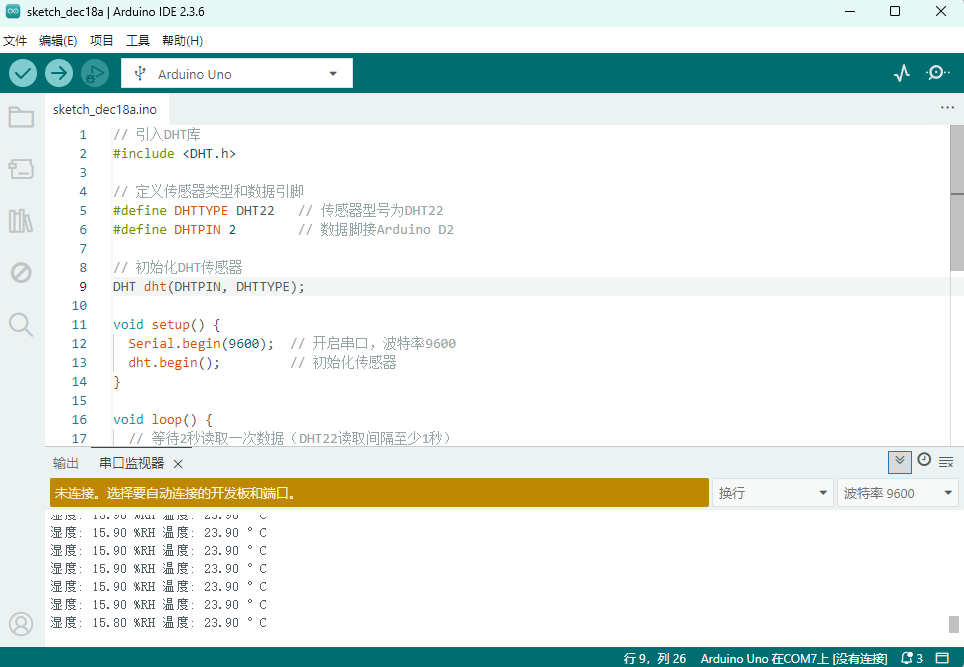Screen dimensions: 964x667
Task: Click the void setup() { line
Action: point(167,325)
